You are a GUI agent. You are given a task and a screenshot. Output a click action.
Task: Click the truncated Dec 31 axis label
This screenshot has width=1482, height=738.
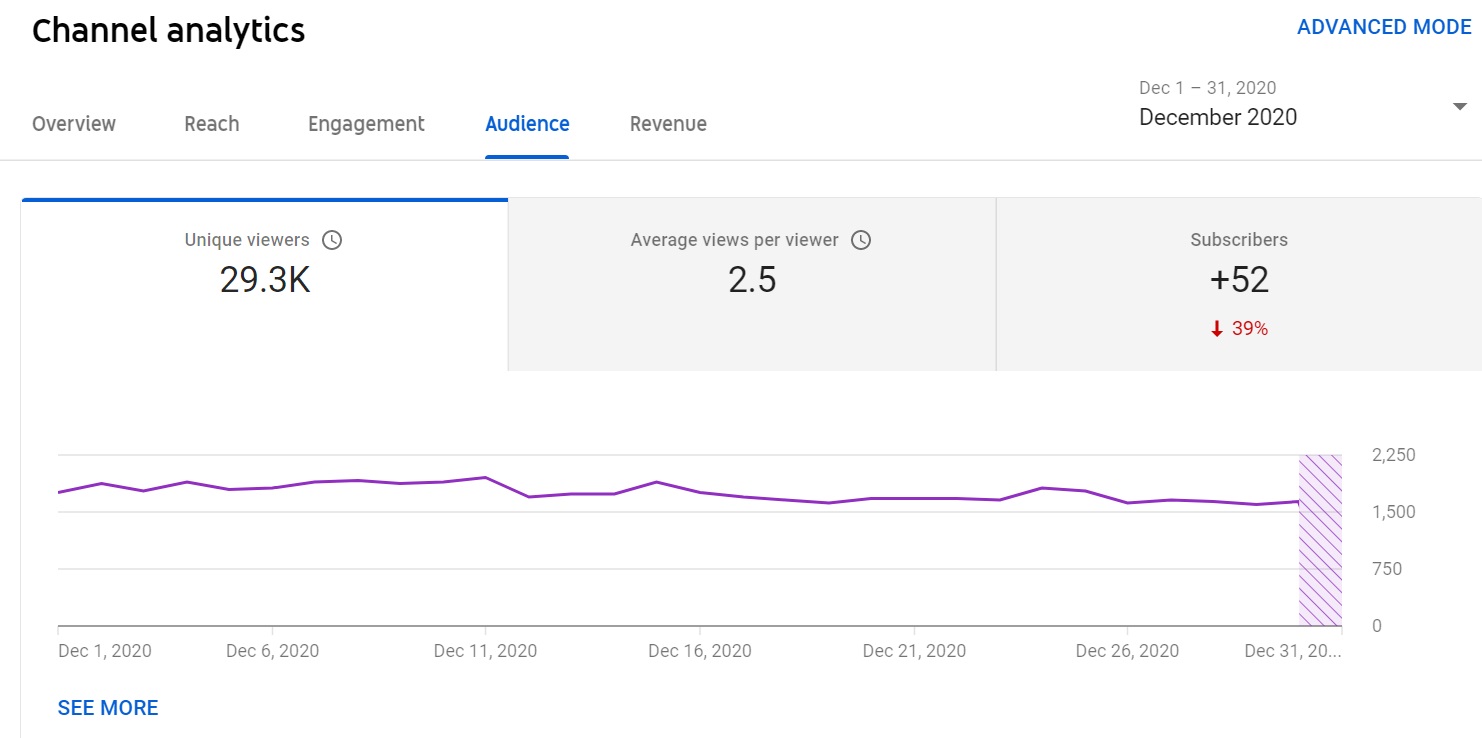[x=1294, y=651]
